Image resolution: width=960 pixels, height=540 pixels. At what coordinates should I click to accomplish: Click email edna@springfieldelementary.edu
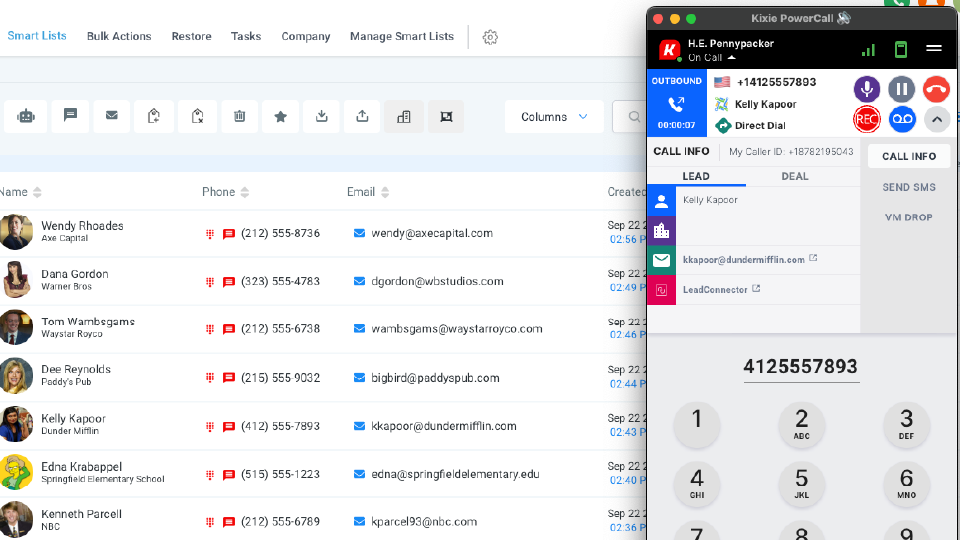[x=455, y=474]
